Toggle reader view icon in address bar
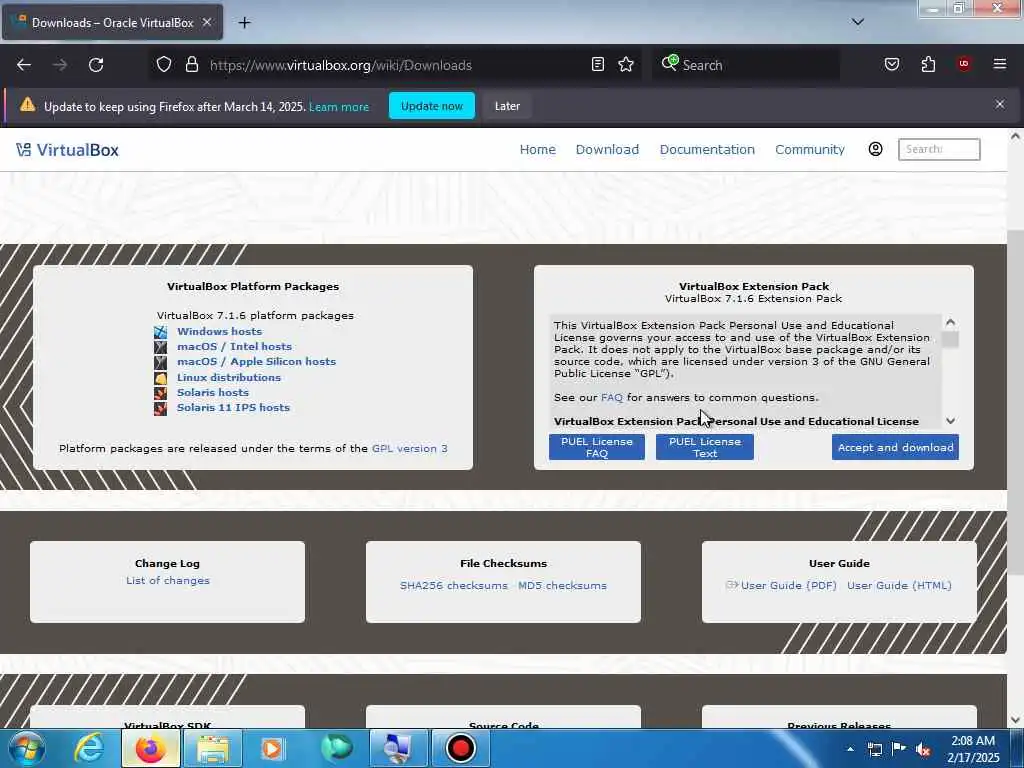The height and width of the screenshot is (768, 1024). pyautogui.click(x=598, y=65)
